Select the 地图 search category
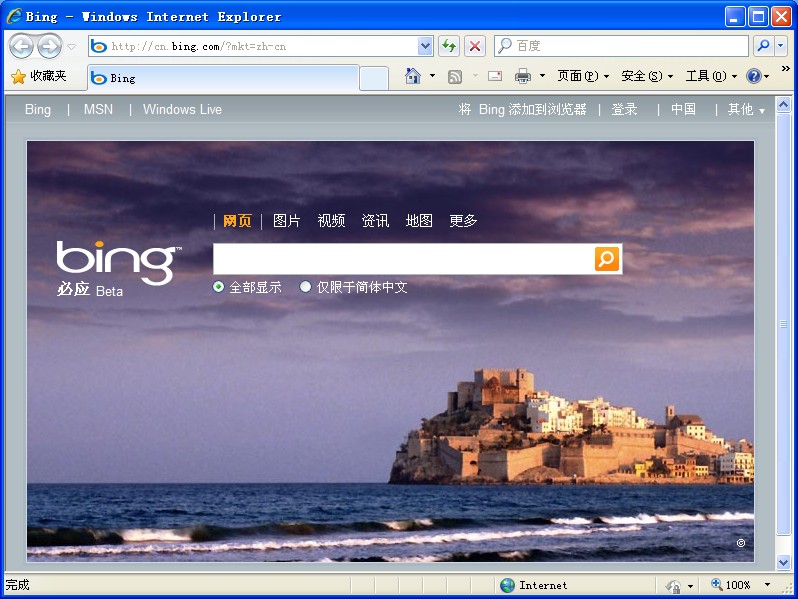Viewport: 798px width, 599px height. [x=419, y=221]
